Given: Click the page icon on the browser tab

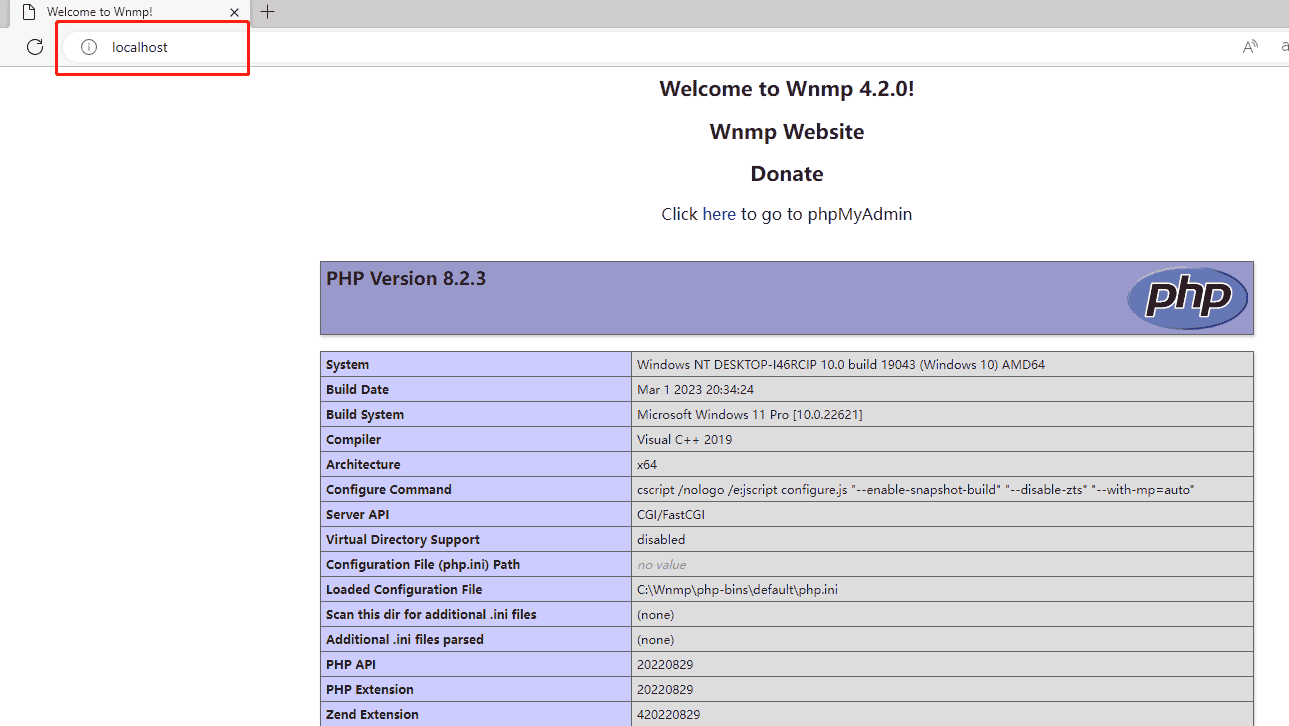Looking at the screenshot, I should [30, 12].
